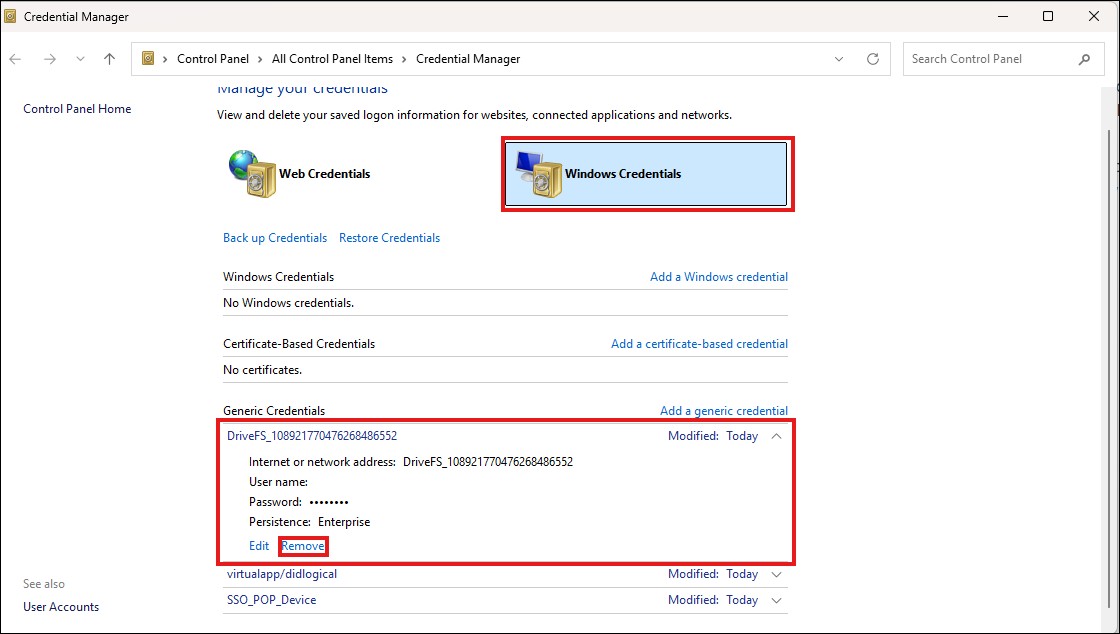The height and width of the screenshot is (634, 1120).
Task: Click All Control Panel Items breadcrumb
Action: click(332, 59)
